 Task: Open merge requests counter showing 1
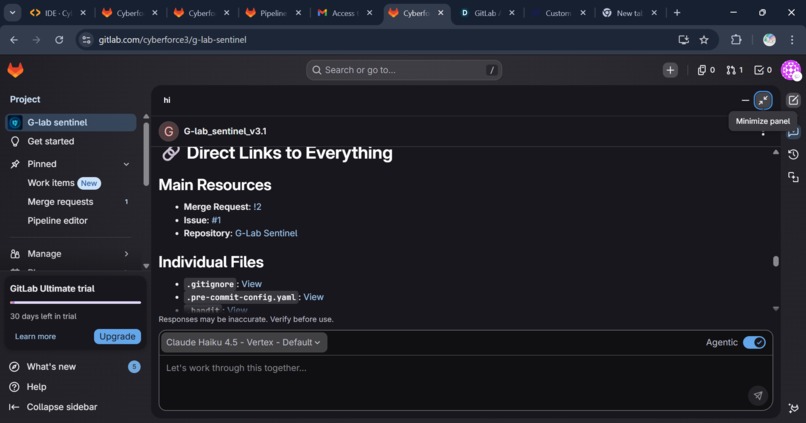coord(734,70)
